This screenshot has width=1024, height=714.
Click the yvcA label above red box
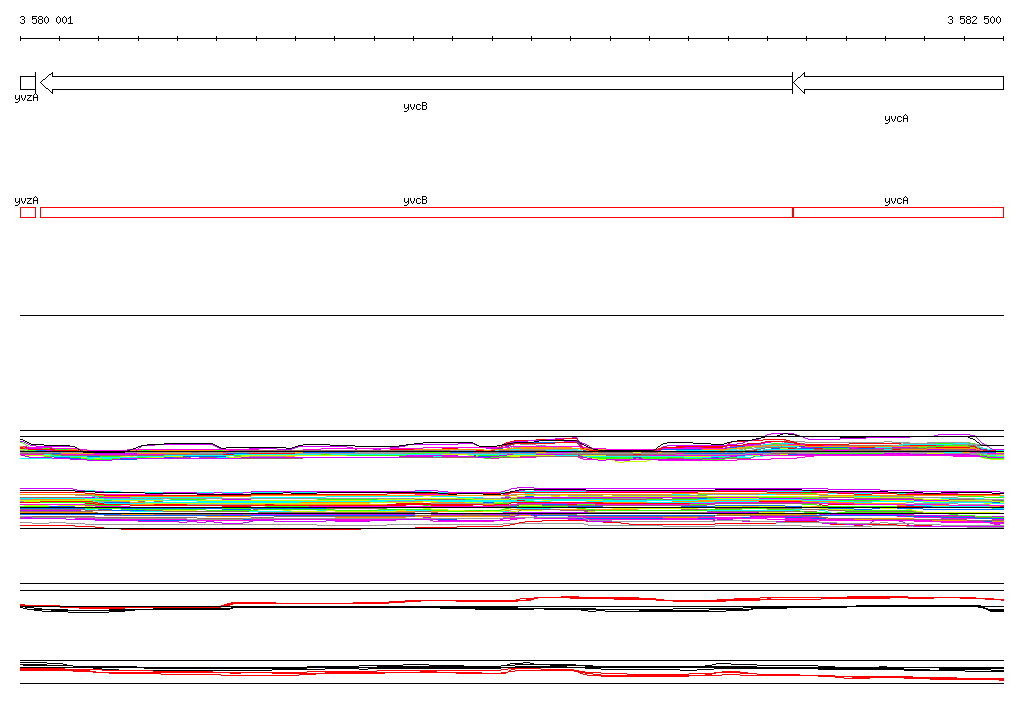pyautogui.click(x=896, y=201)
